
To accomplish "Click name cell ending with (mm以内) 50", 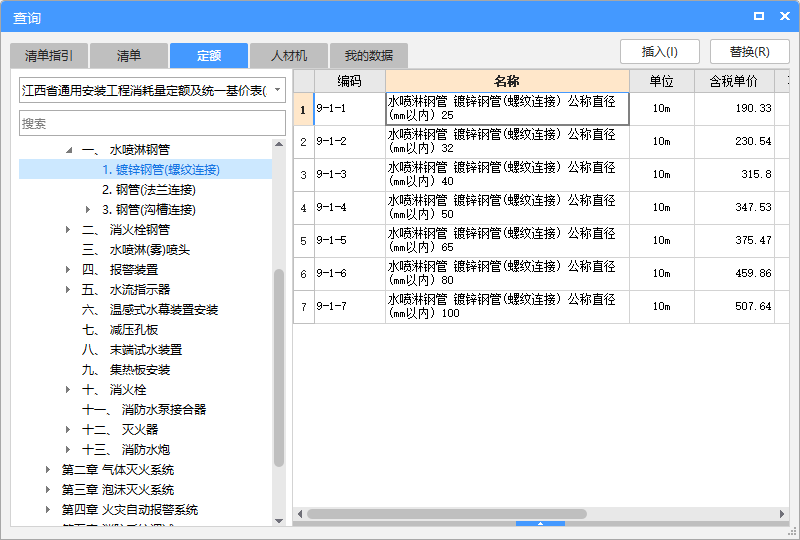I will click(x=507, y=207).
